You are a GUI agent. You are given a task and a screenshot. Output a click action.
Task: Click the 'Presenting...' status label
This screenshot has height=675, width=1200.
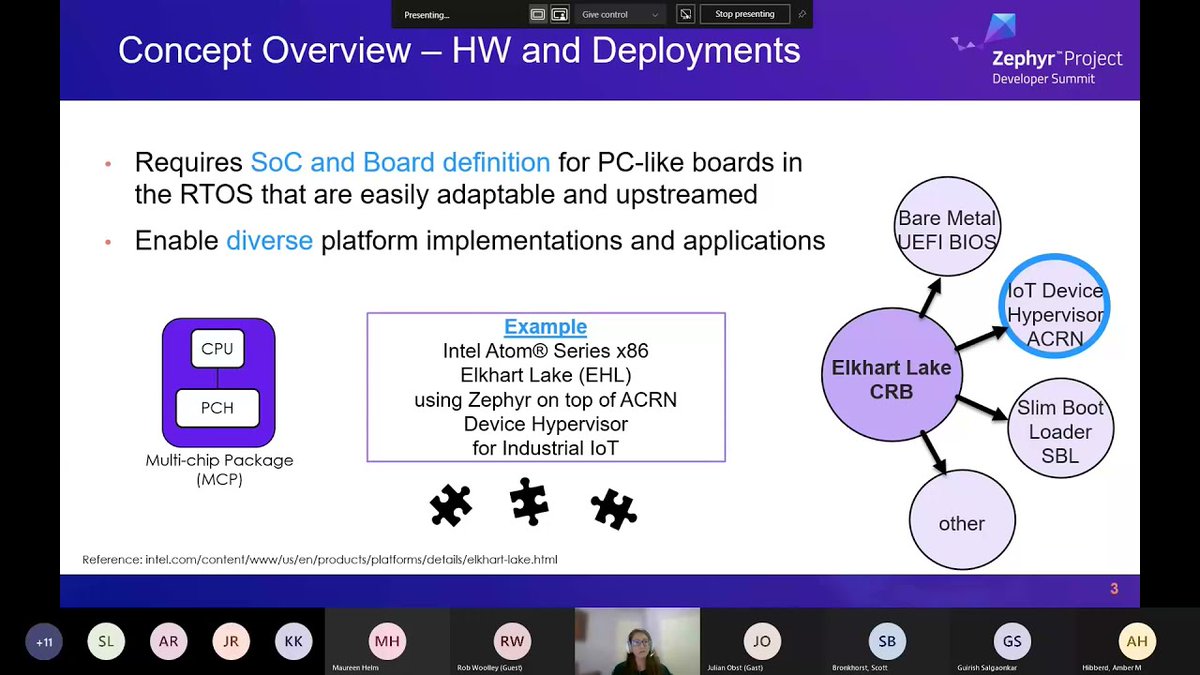click(x=427, y=15)
